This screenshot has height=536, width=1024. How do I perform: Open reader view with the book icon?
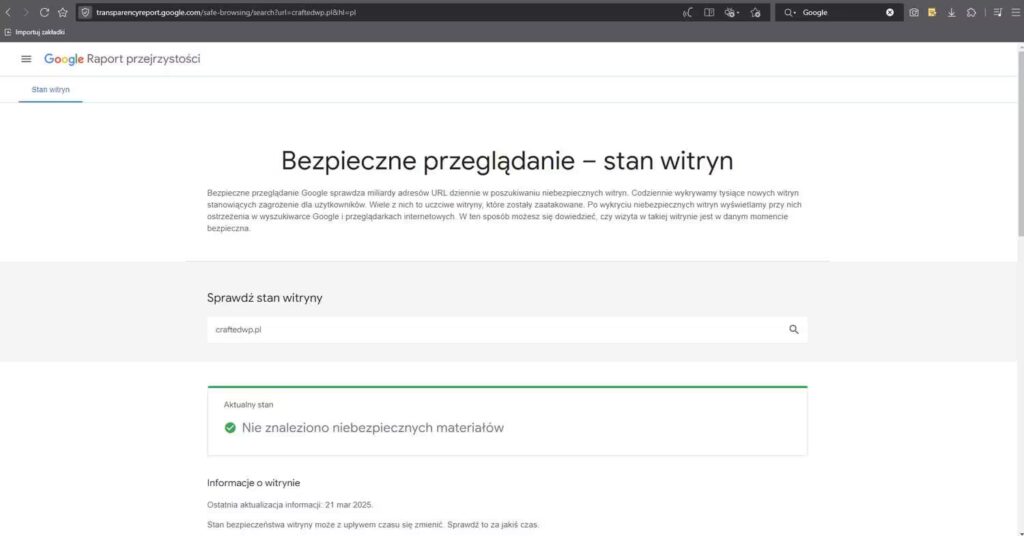point(709,12)
